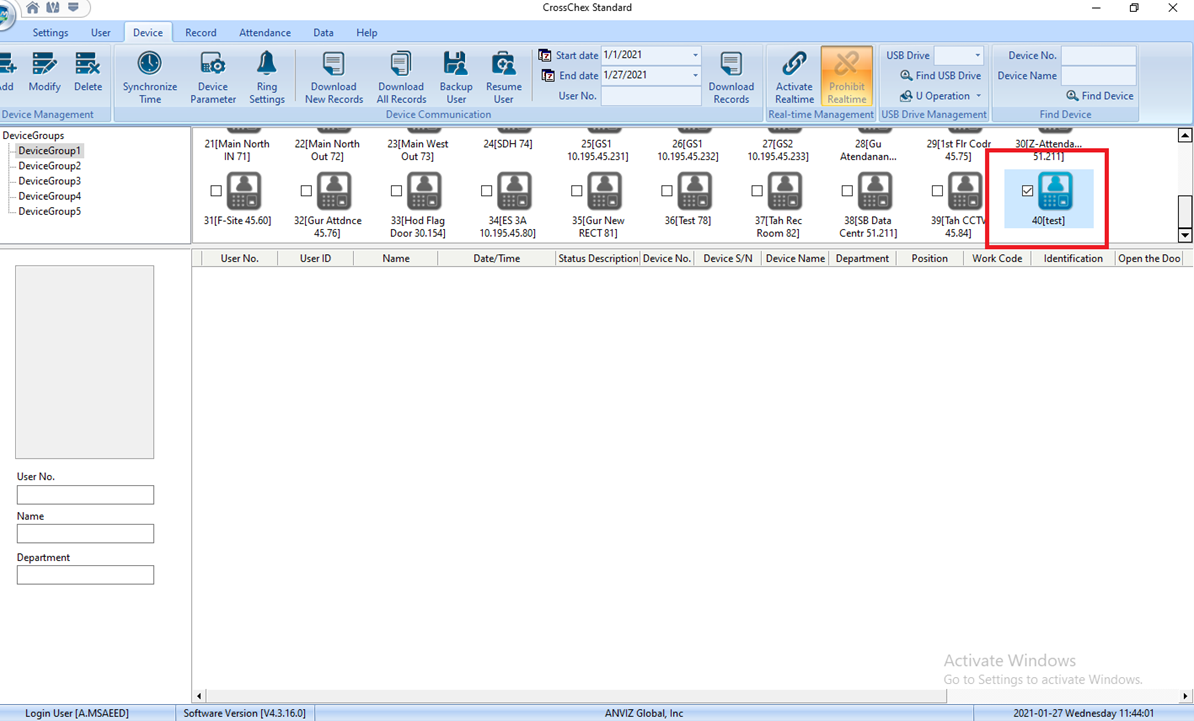
Task: Click the user photo placeholder
Action: [x=85, y=362]
